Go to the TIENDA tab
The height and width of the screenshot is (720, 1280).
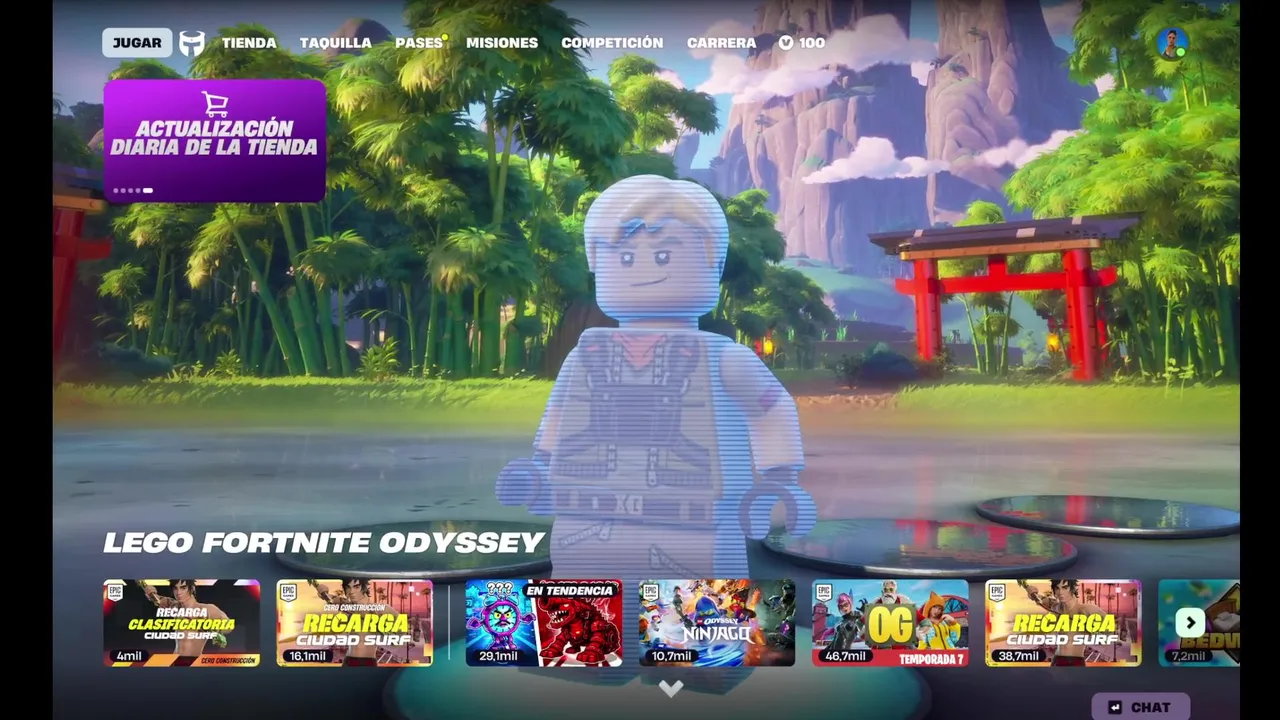pos(249,43)
